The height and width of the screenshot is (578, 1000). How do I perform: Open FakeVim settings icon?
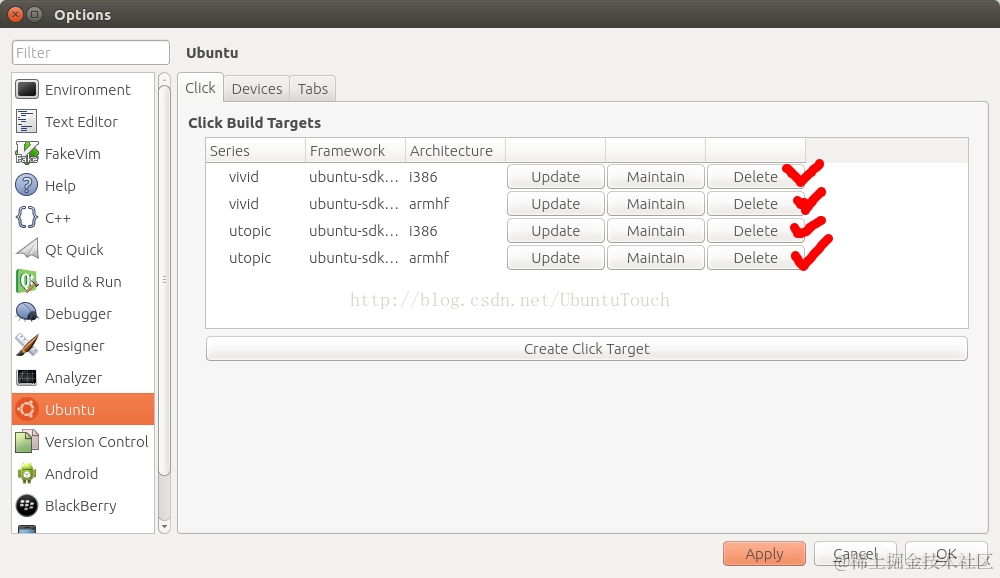pos(27,153)
